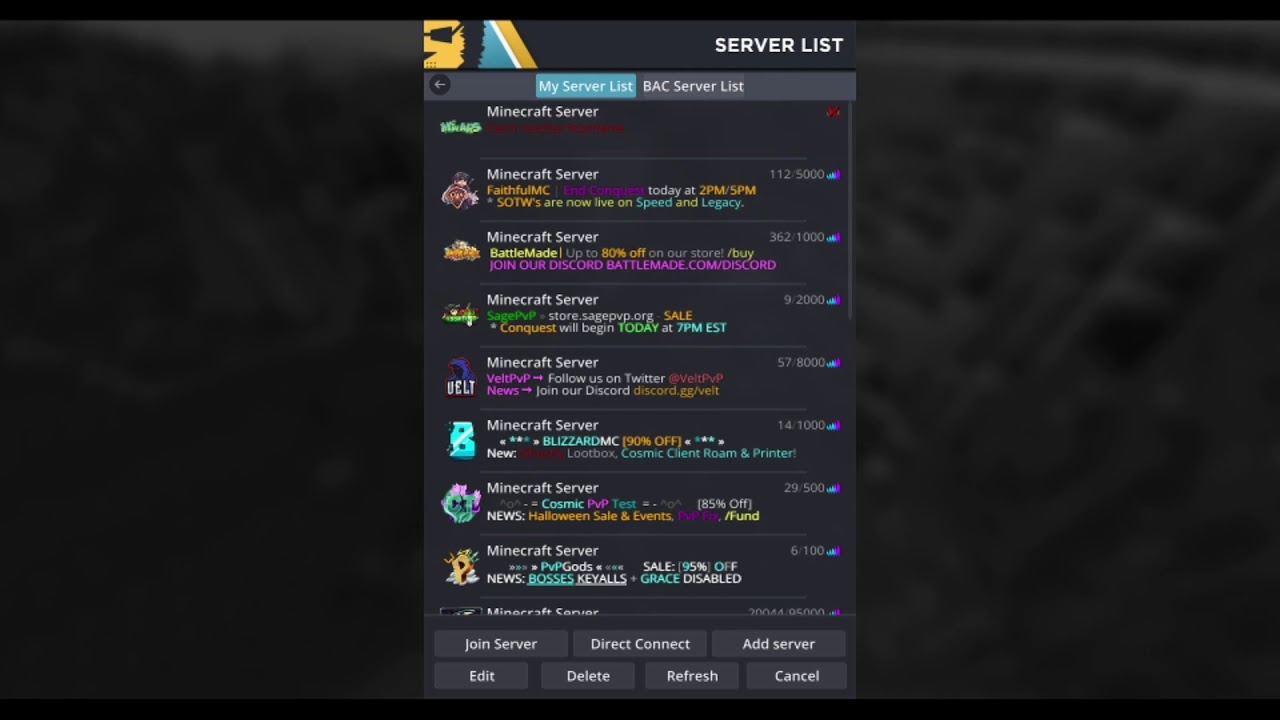1280x720 pixels.
Task: Click the Add server button
Action: point(778,644)
